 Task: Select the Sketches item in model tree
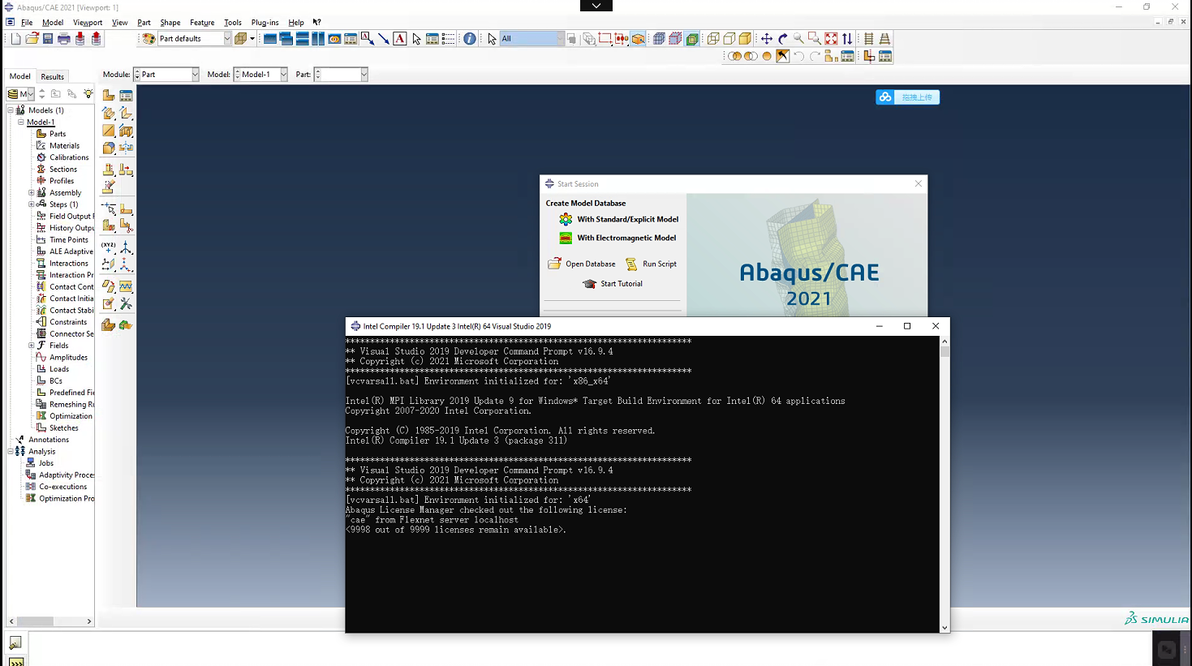[x=63, y=428]
